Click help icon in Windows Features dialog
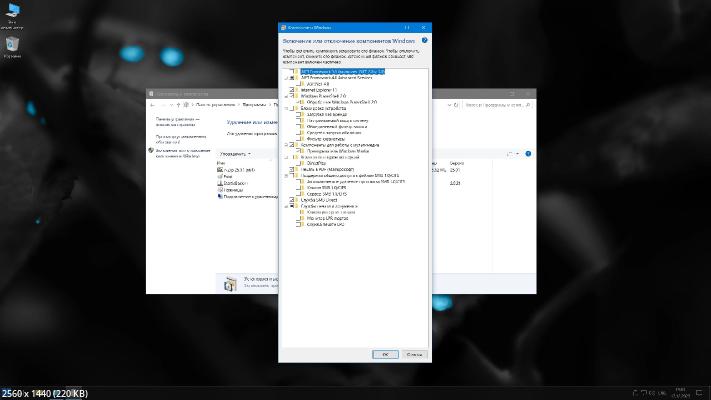The image size is (711, 400). [425, 40]
